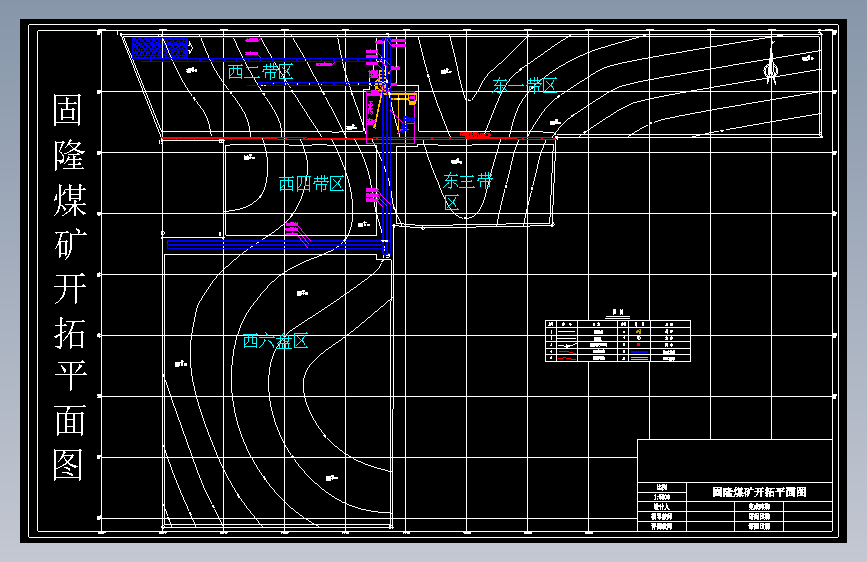Click the red square symbol in legend
Viewport: 867px width, 562px height.
click(x=639, y=345)
